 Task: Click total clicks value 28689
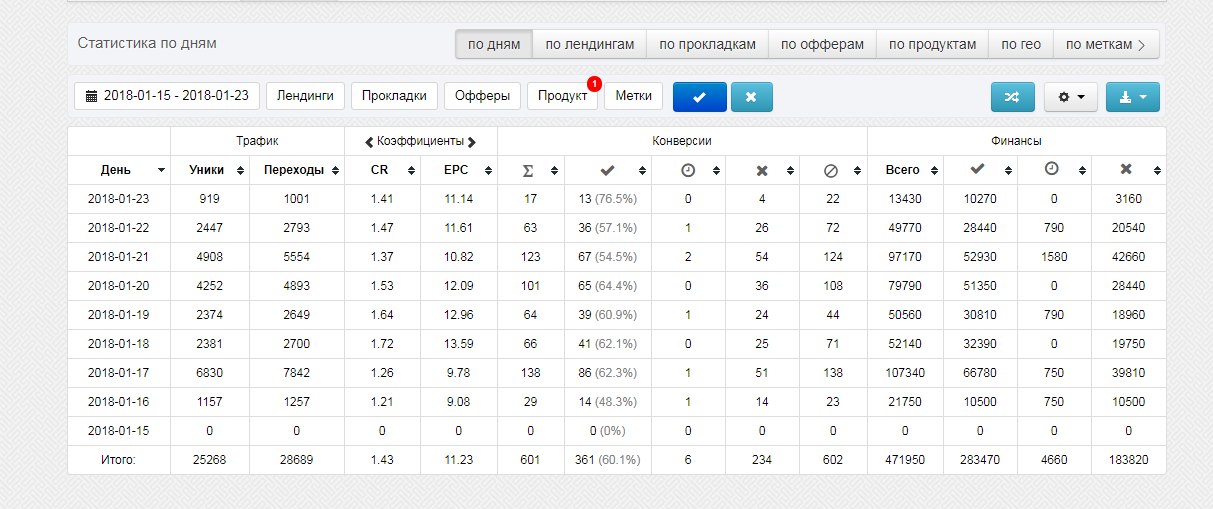click(296, 460)
